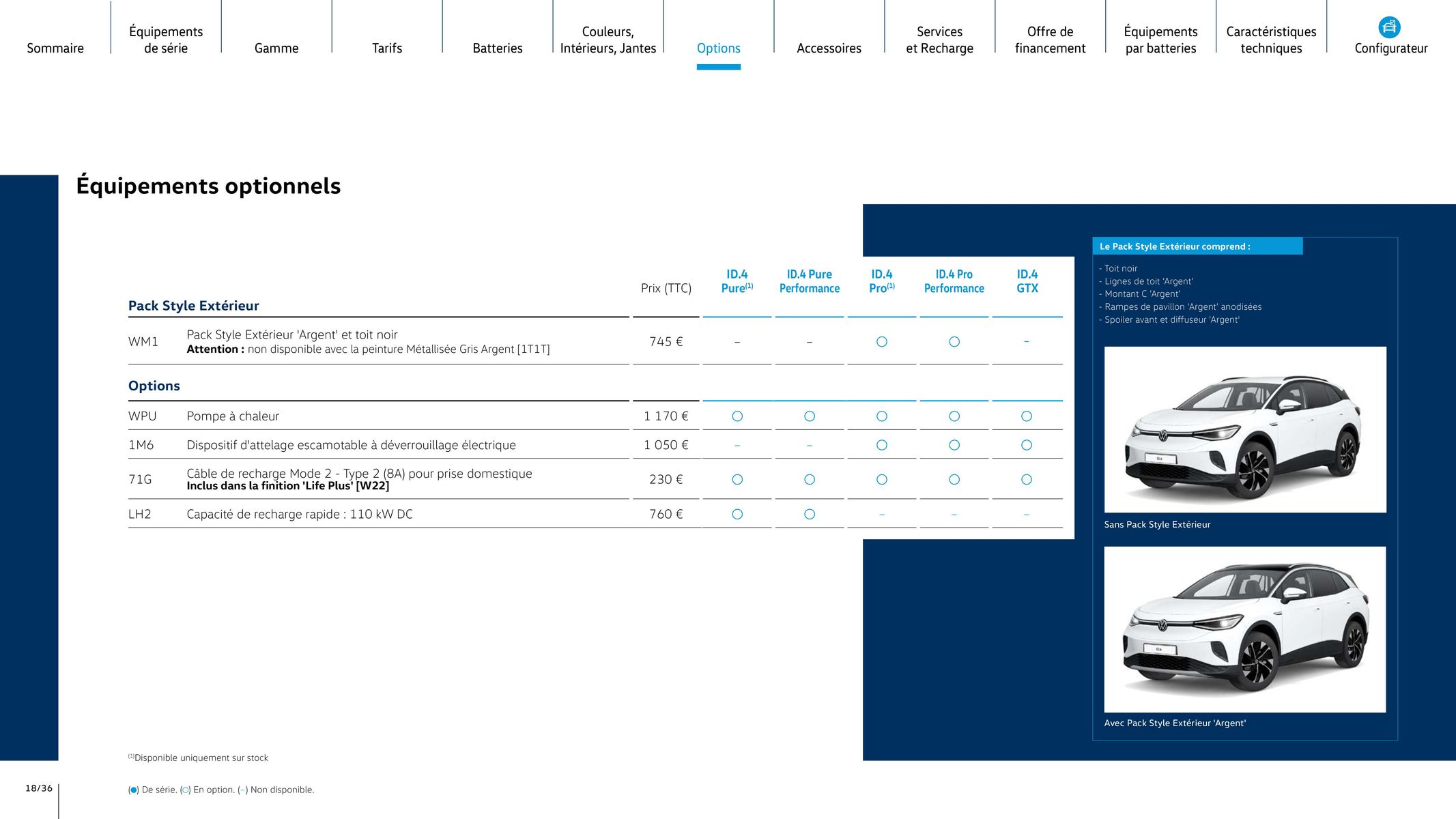The width and height of the screenshot is (1456, 819).
Task: Click the 1M6 option code
Action: (x=141, y=445)
